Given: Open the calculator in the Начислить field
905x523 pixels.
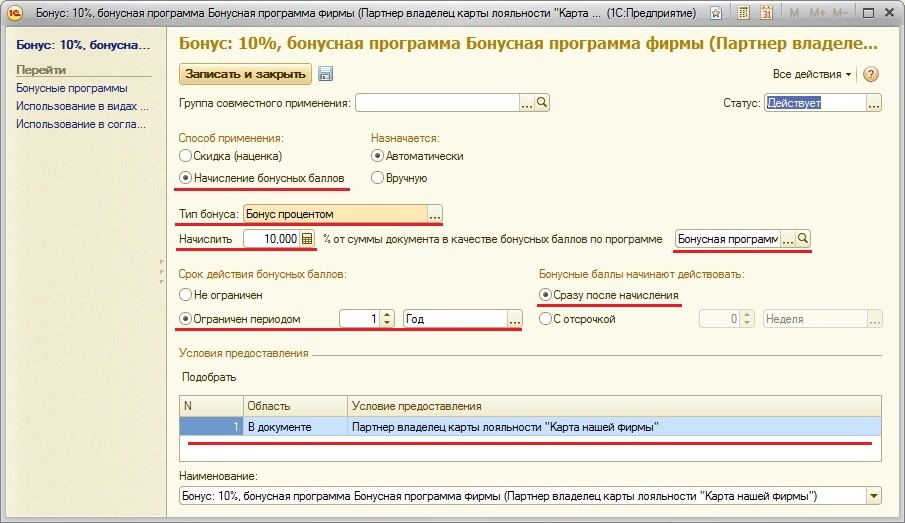Looking at the screenshot, I should click(x=308, y=239).
